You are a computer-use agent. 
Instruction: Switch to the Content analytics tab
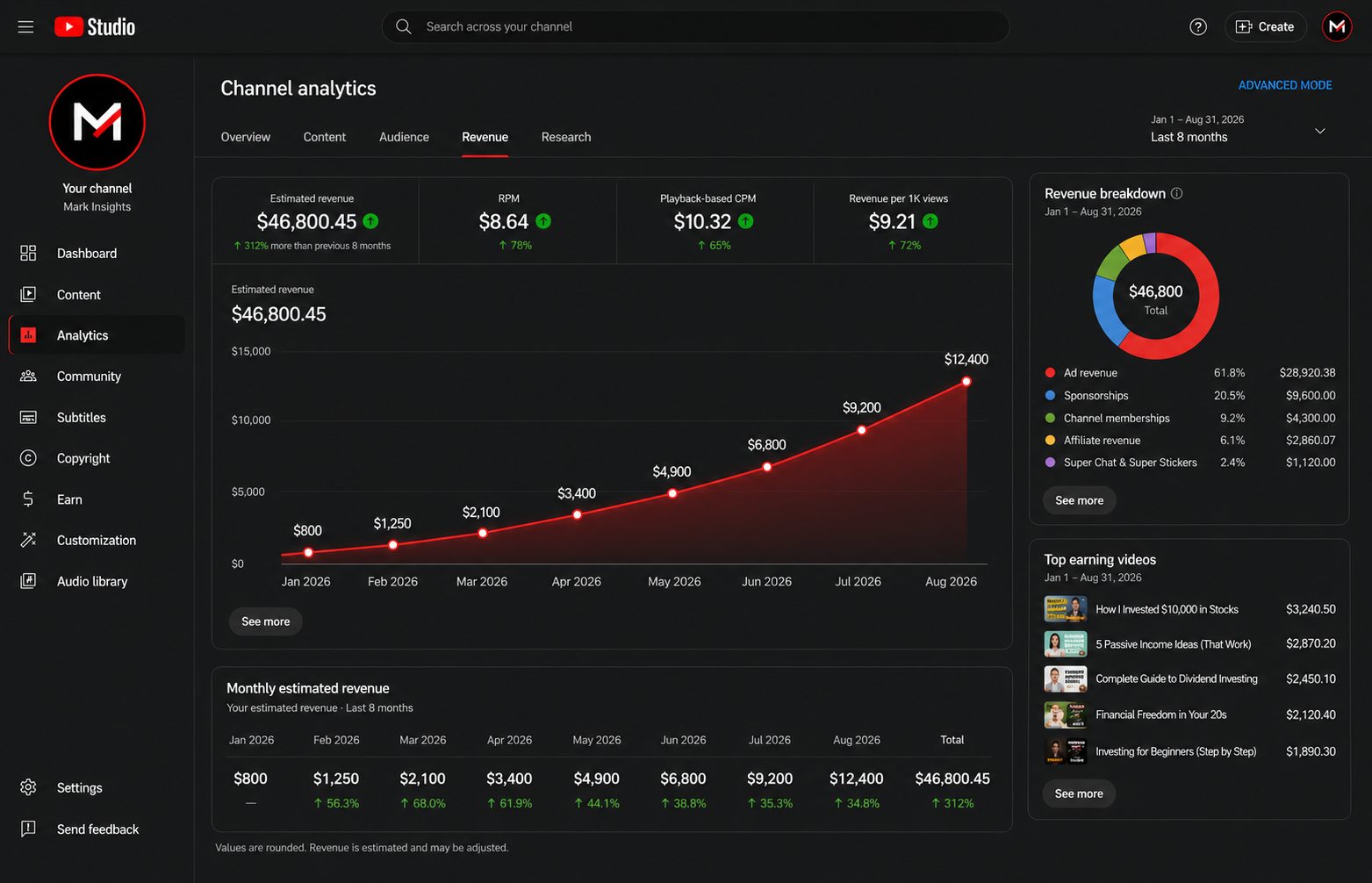[325, 137]
